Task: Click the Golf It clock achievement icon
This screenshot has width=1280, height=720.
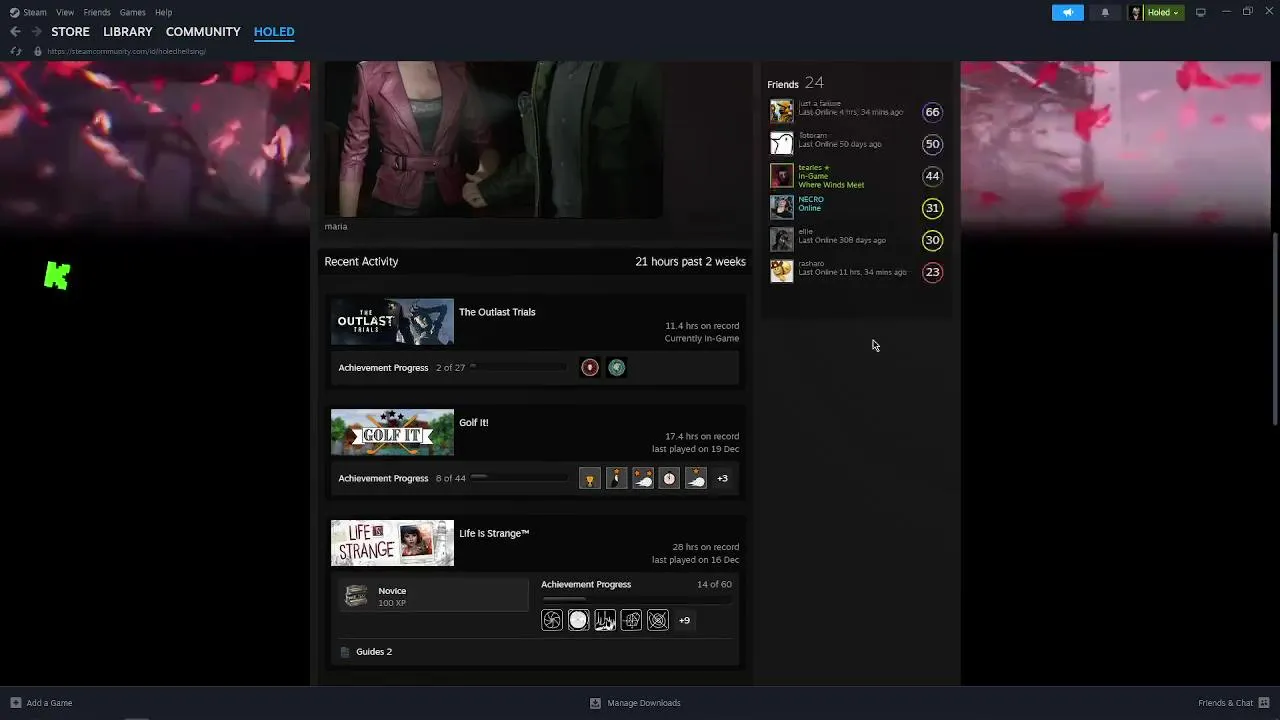Action: tap(669, 479)
